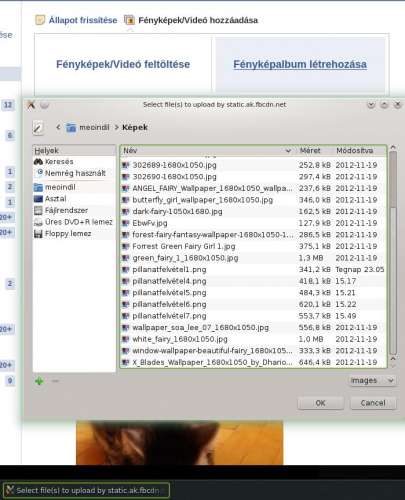The width and height of the screenshot is (405, 500).
Task: Click the binoculars Keresés icon
Action: [x=38, y=162]
